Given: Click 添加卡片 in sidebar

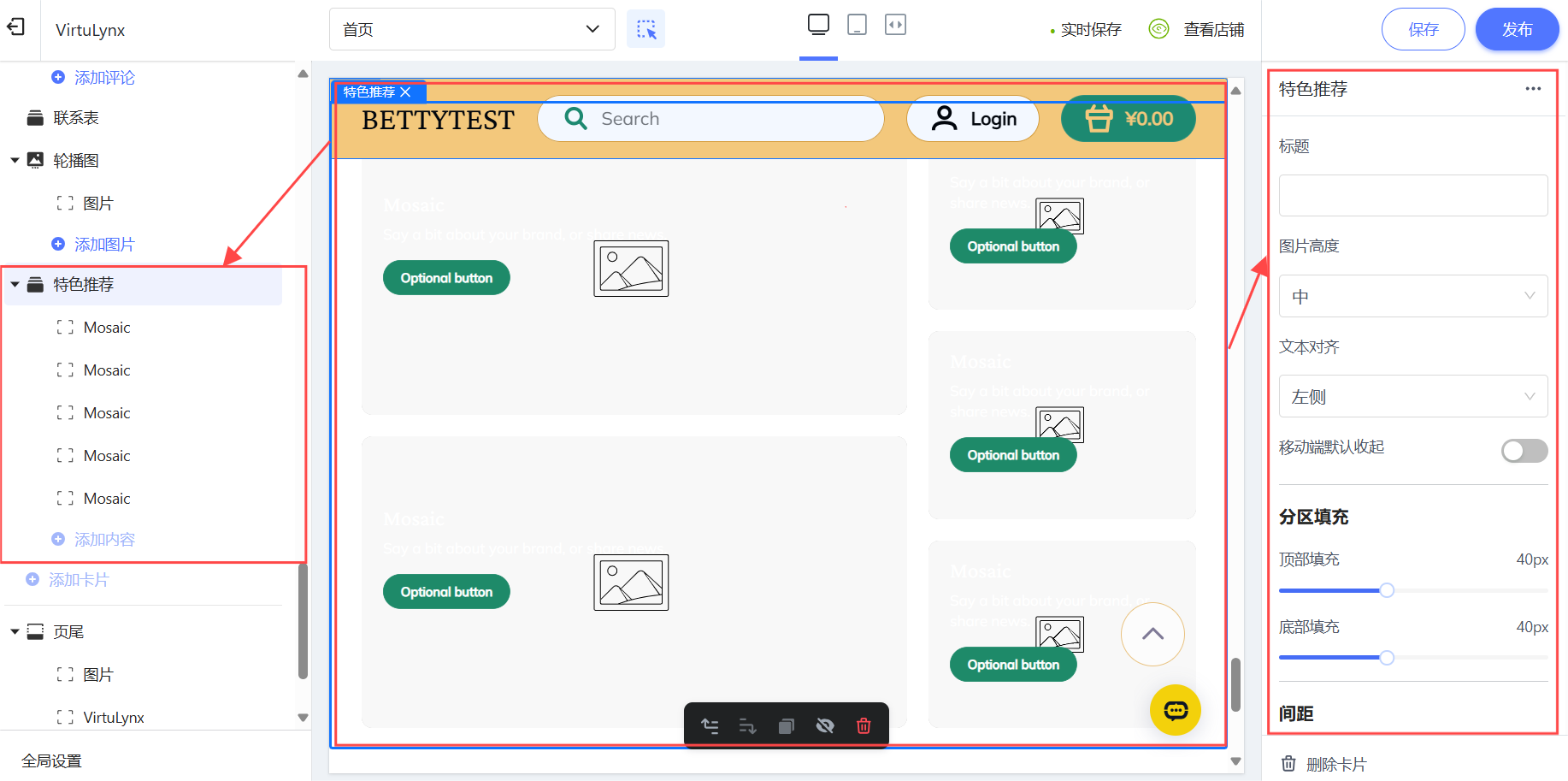Looking at the screenshot, I should 79,580.
